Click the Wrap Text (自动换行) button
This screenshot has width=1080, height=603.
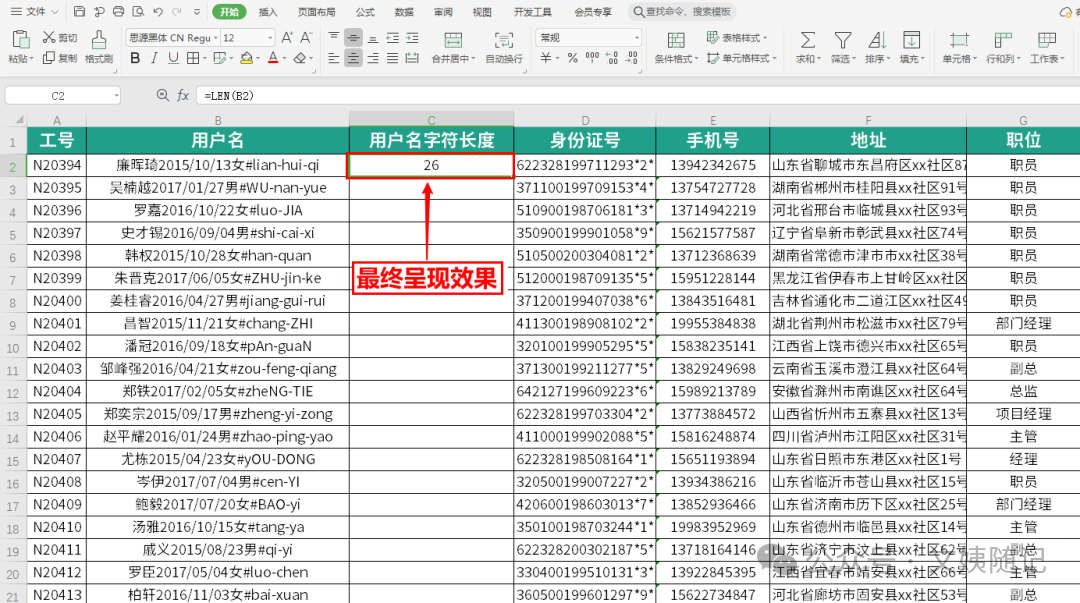point(504,47)
